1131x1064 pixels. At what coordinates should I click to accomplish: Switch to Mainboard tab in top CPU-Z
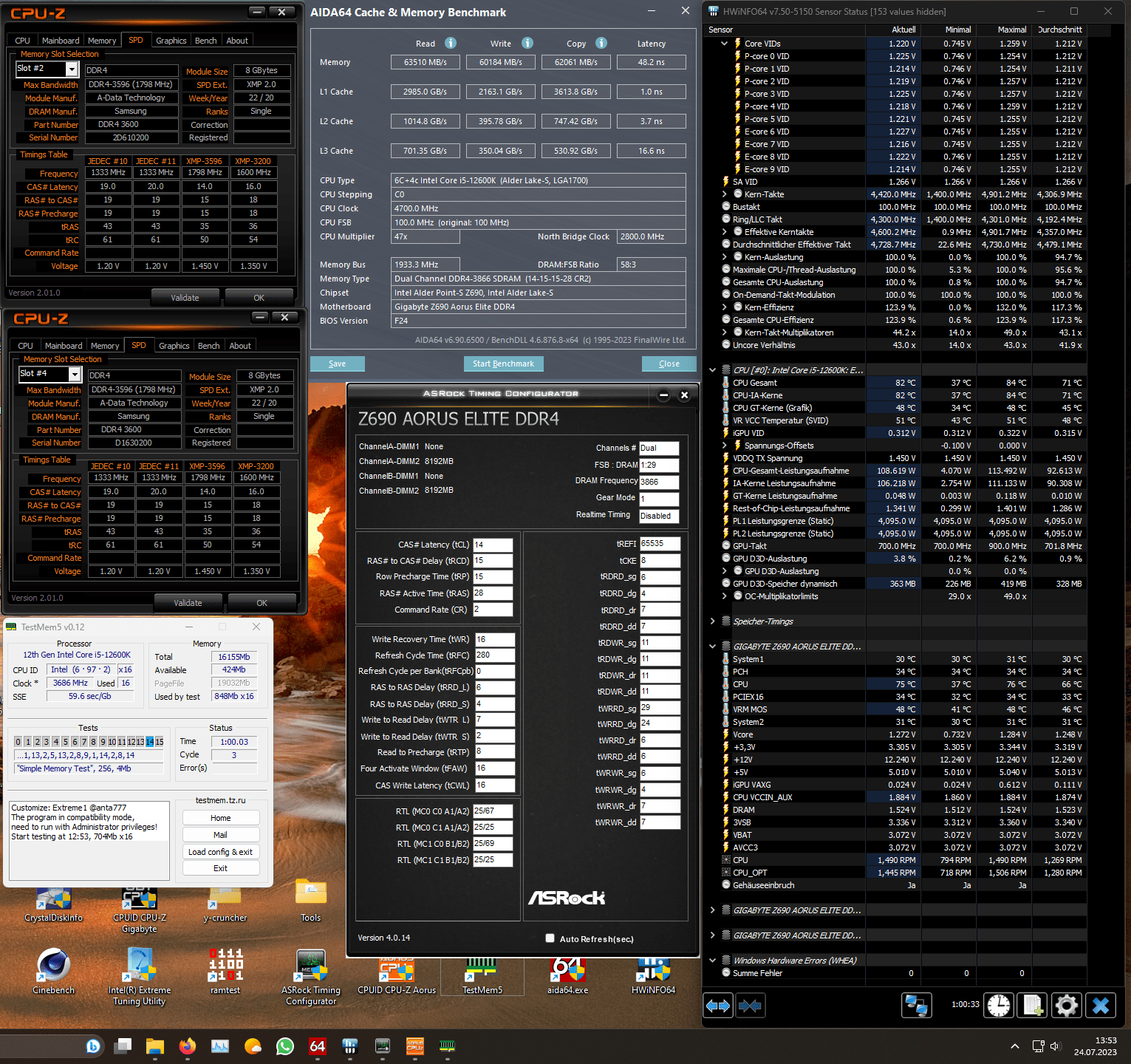[x=61, y=41]
